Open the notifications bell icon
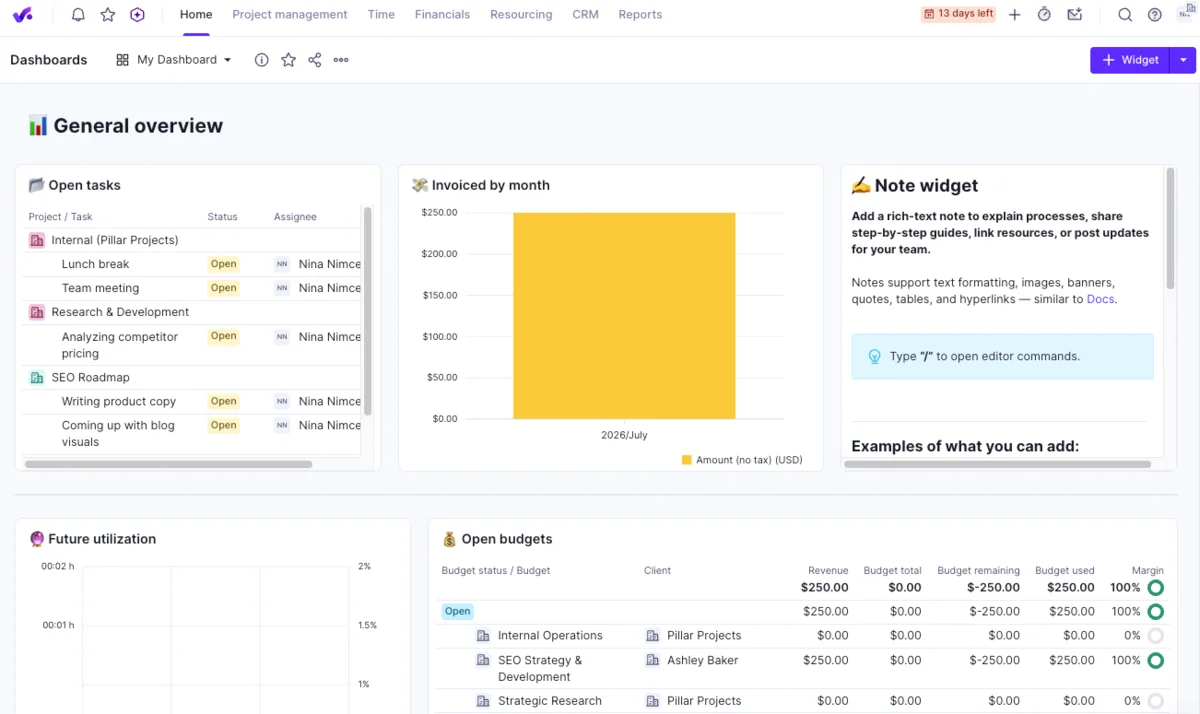Screen dimensions: 1200x714 pos(78,15)
